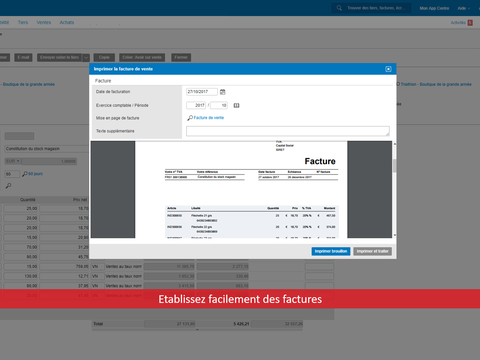Open the Facture de vente layout link
The image size is (480, 360).
(x=209, y=118)
